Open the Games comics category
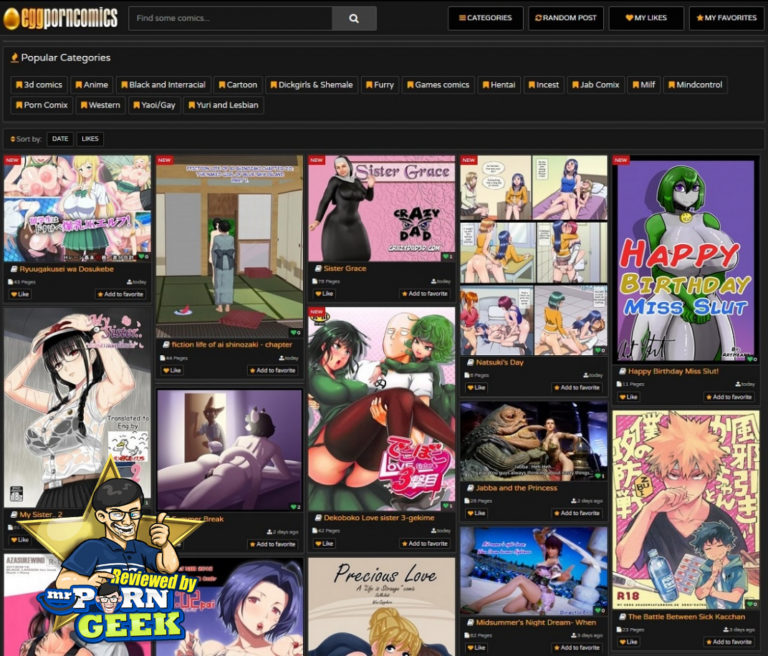The width and height of the screenshot is (768, 656). [437, 85]
